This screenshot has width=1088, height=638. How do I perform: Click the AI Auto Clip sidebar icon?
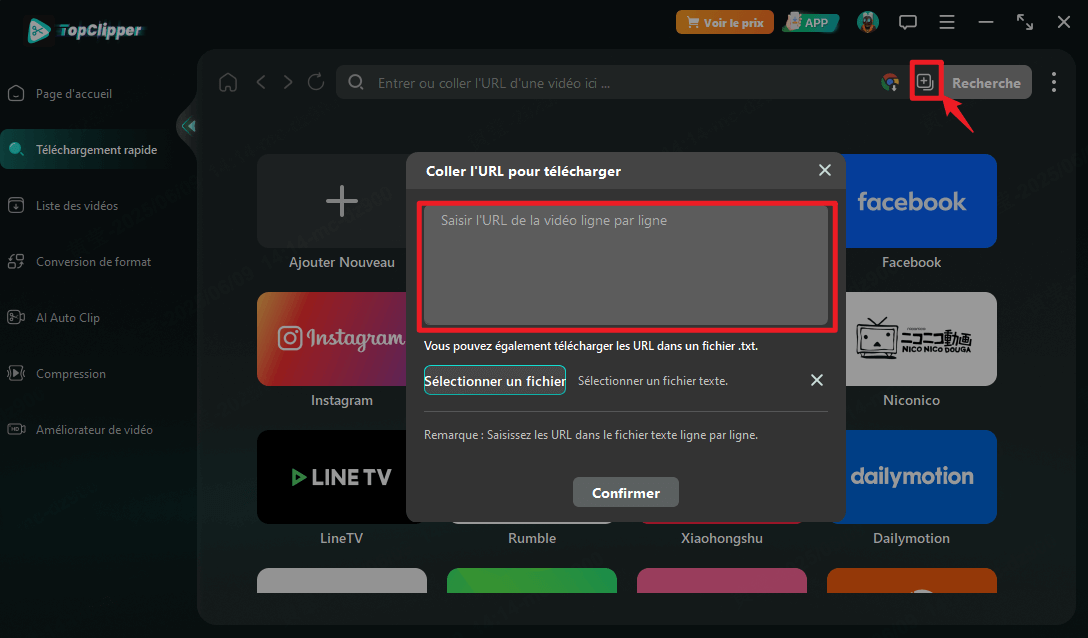[16, 317]
